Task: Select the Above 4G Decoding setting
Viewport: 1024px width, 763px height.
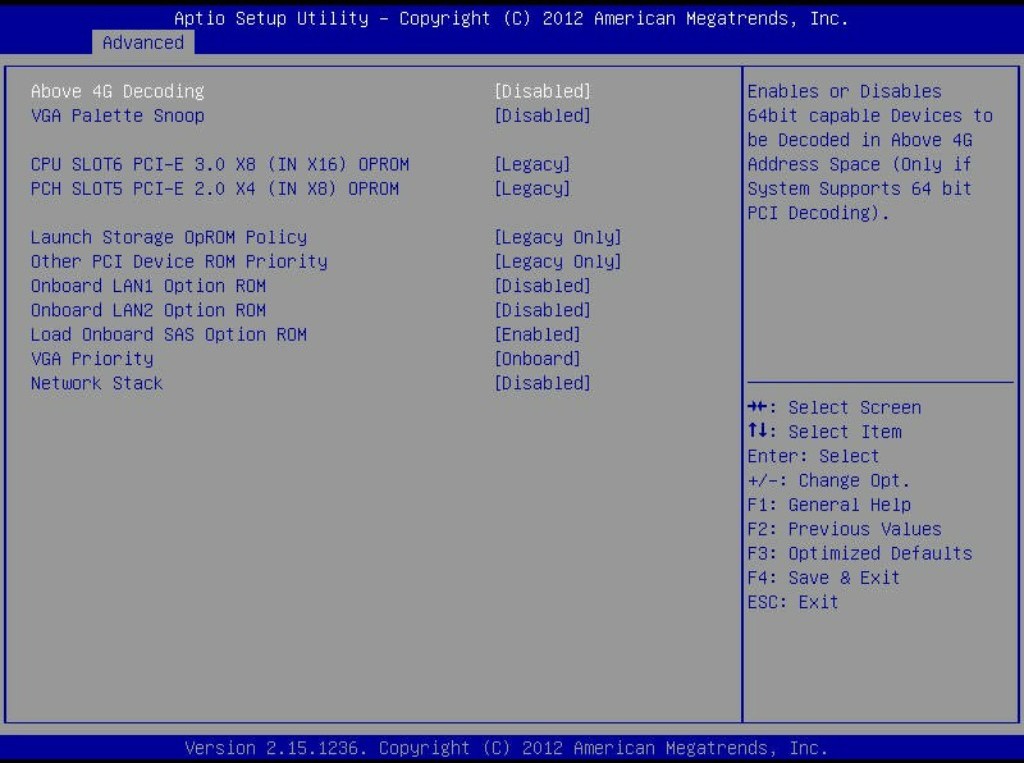Action: pos(118,91)
